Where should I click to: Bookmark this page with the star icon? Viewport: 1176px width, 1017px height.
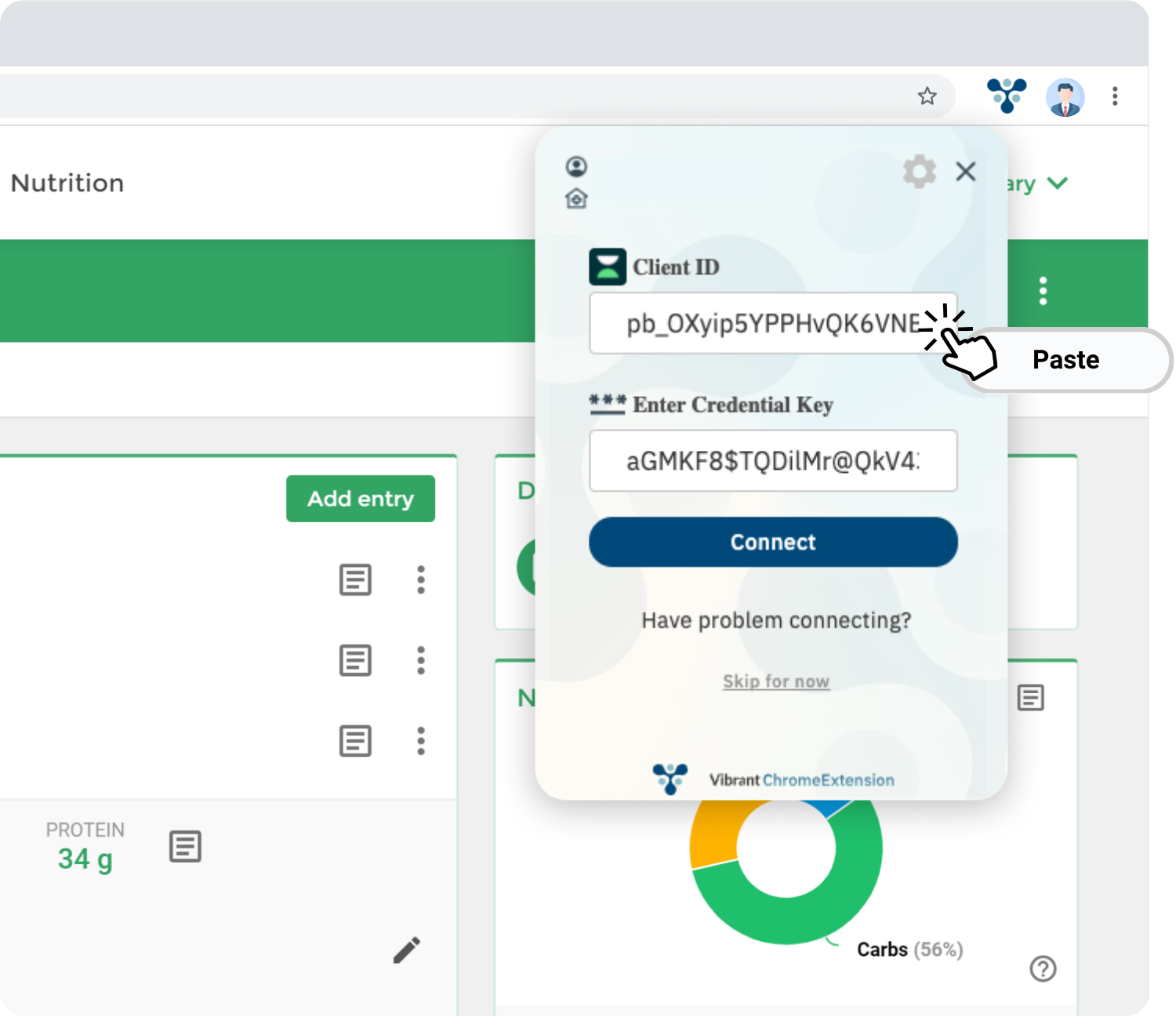[927, 96]
